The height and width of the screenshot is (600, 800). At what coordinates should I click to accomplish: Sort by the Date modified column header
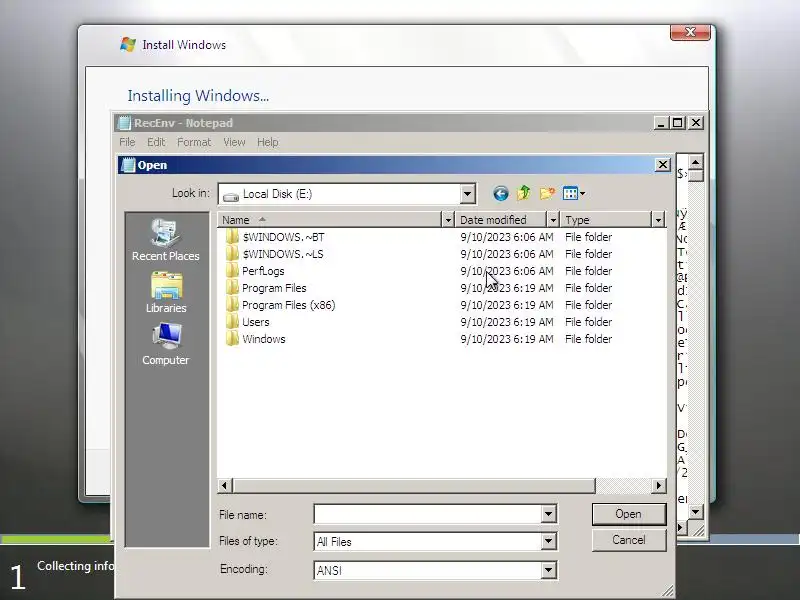(501, 220)
